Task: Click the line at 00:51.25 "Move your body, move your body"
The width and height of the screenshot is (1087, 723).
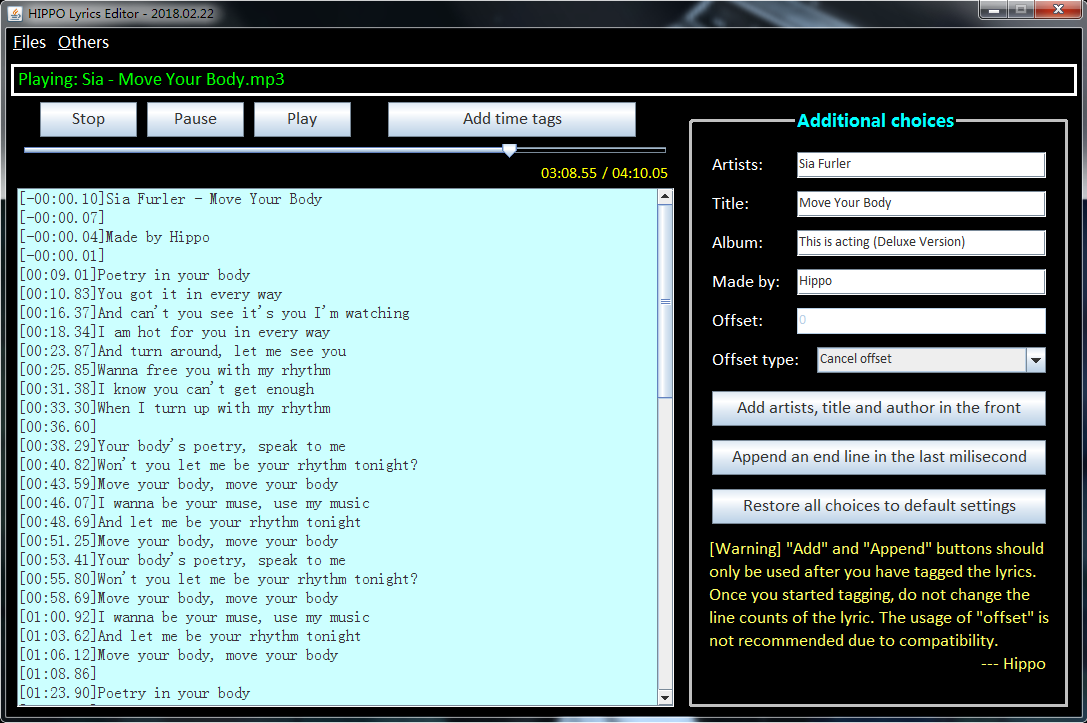Action: click(179, 541)
